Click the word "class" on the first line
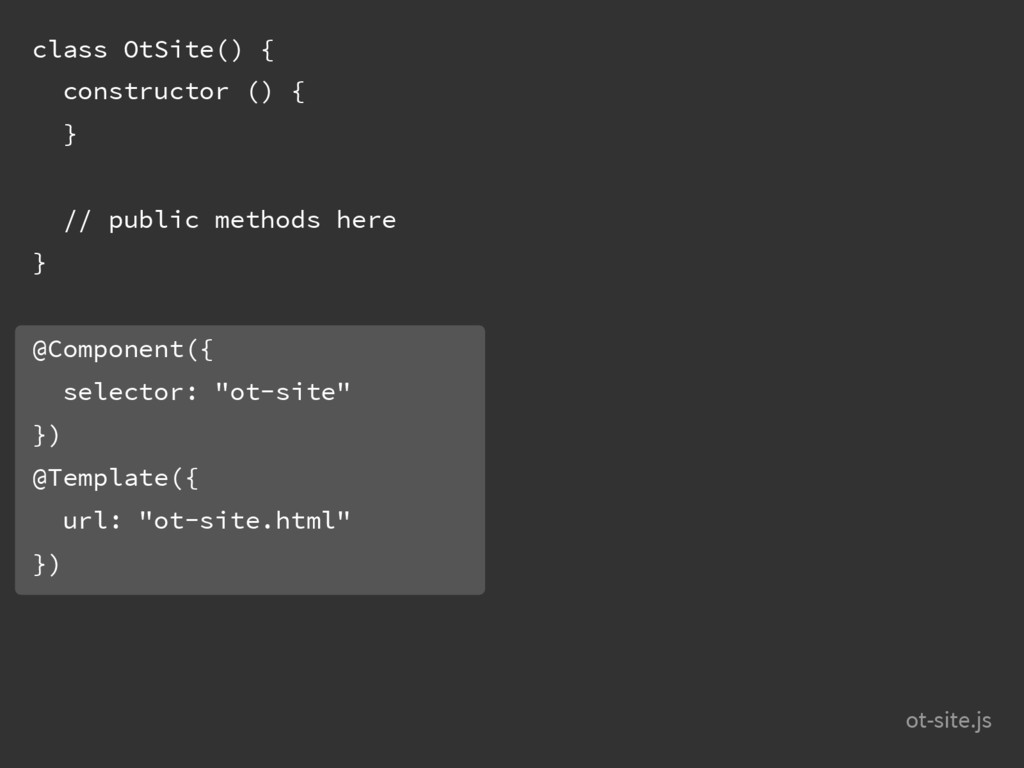1024x768 pixels. click(x=70, y=50)
